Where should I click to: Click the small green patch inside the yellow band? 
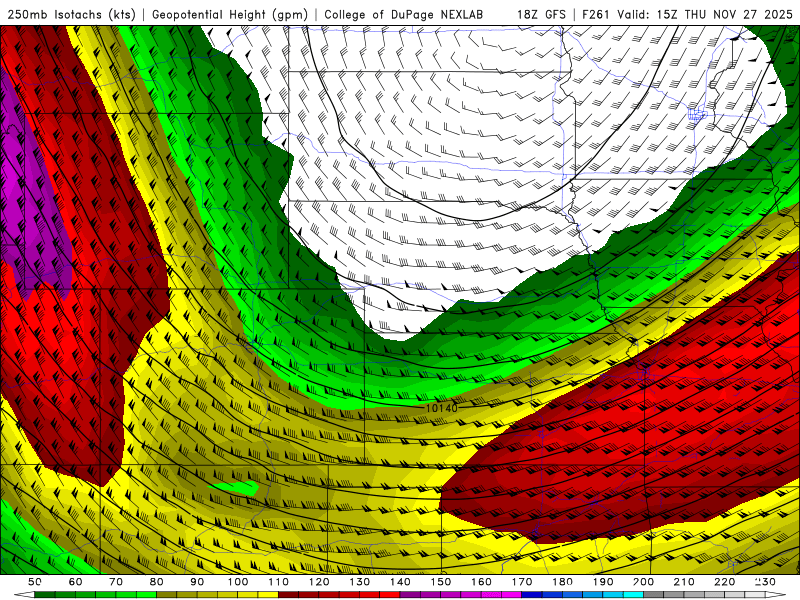click(x=236, y=487)
